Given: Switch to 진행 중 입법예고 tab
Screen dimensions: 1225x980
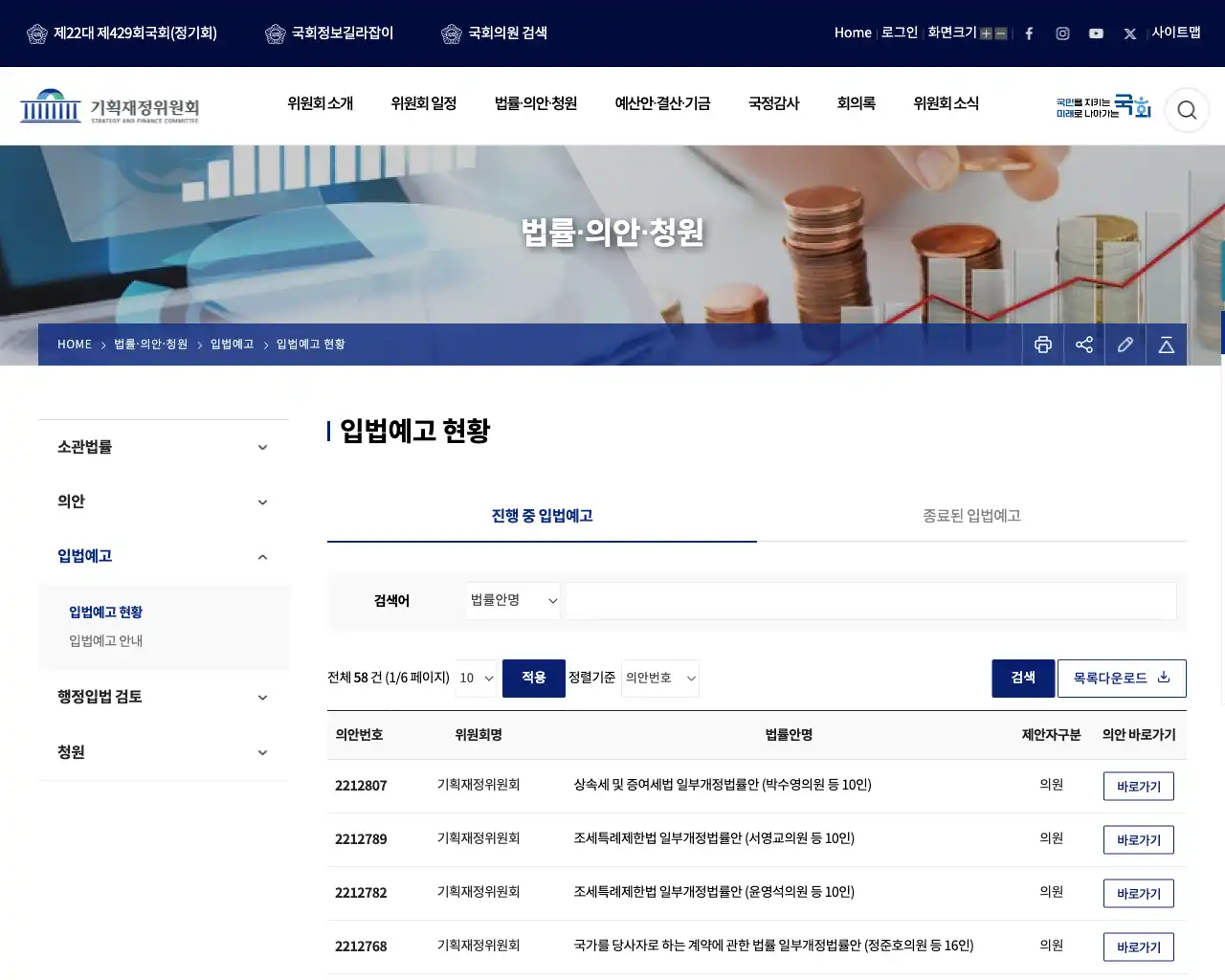Looking at the screenshot, I should [542, 516].
